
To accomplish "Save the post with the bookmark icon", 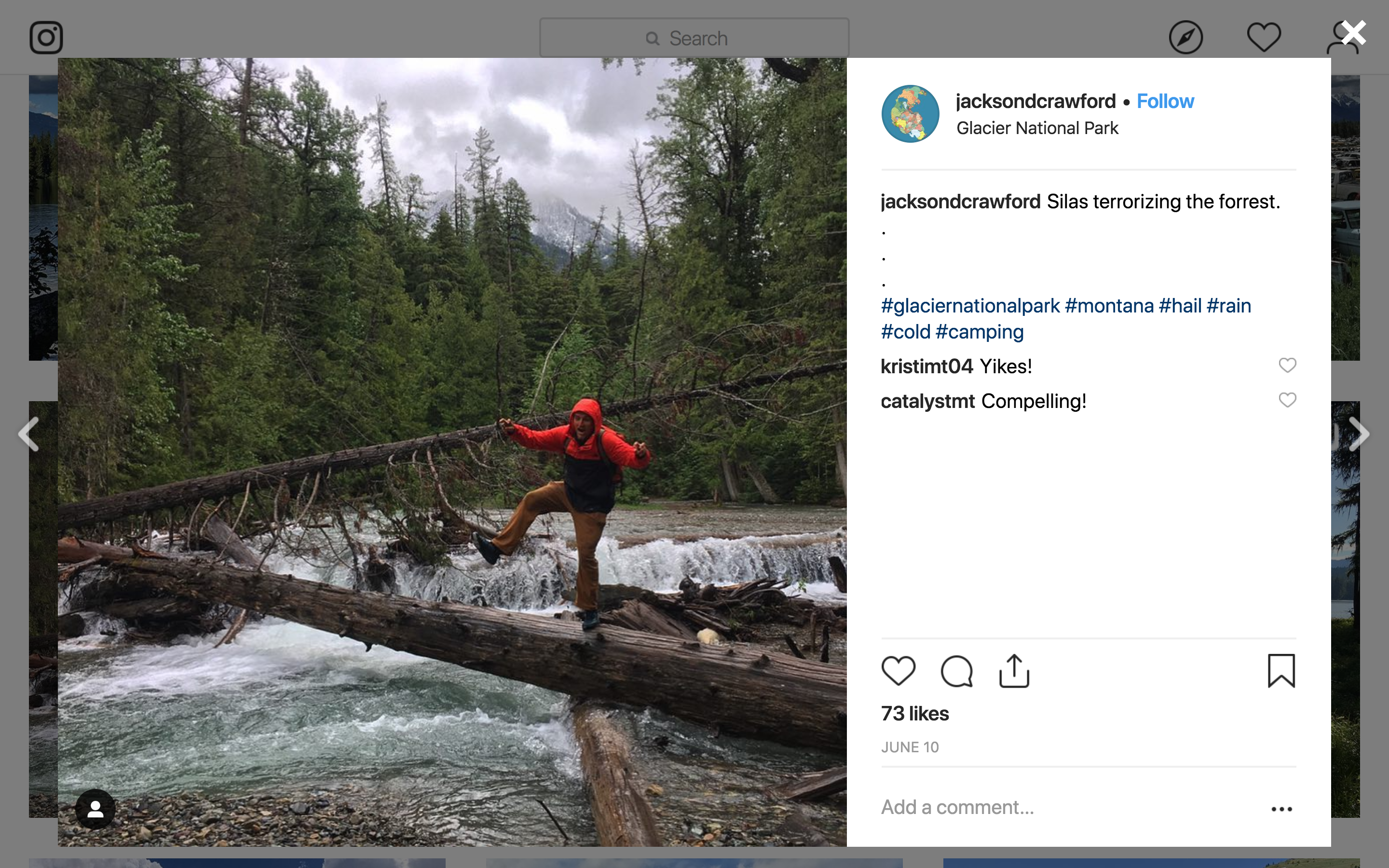I will (1281, 670).
